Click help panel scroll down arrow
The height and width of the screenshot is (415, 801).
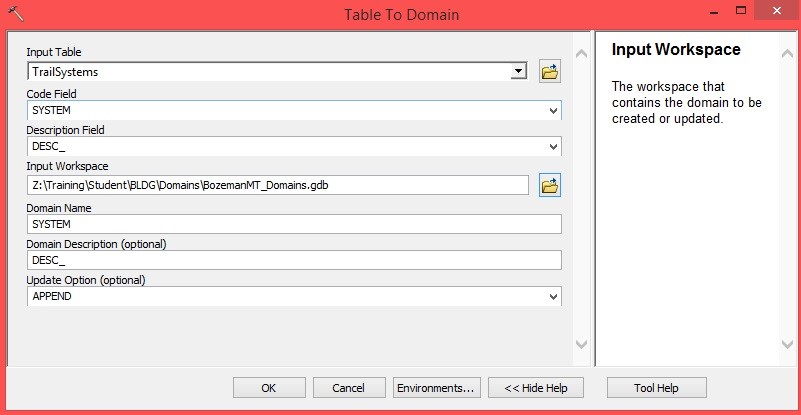[x=789, y=344]
